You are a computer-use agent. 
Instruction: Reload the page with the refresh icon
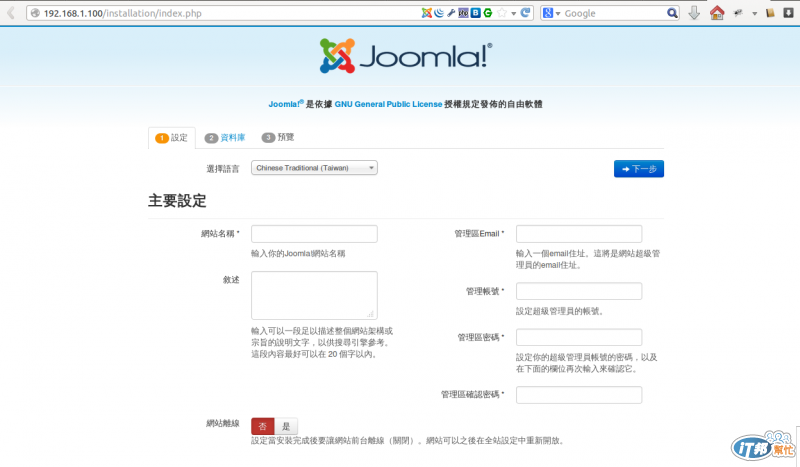point(525,13)
